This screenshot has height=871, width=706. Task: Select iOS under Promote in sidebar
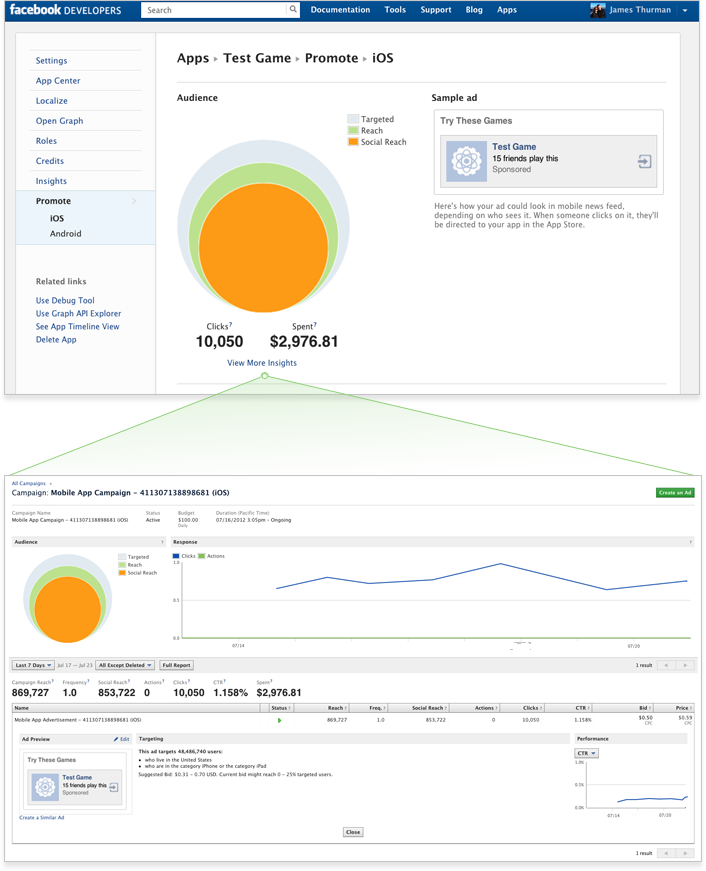pyautogui.click(x=57, y=218)
